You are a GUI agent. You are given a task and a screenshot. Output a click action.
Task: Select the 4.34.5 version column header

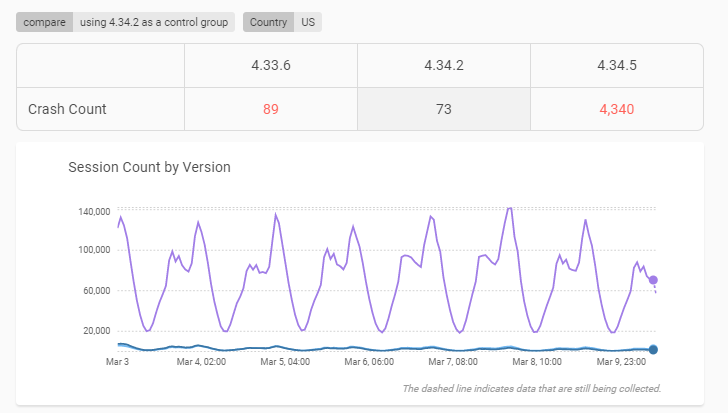click(617, 65)
